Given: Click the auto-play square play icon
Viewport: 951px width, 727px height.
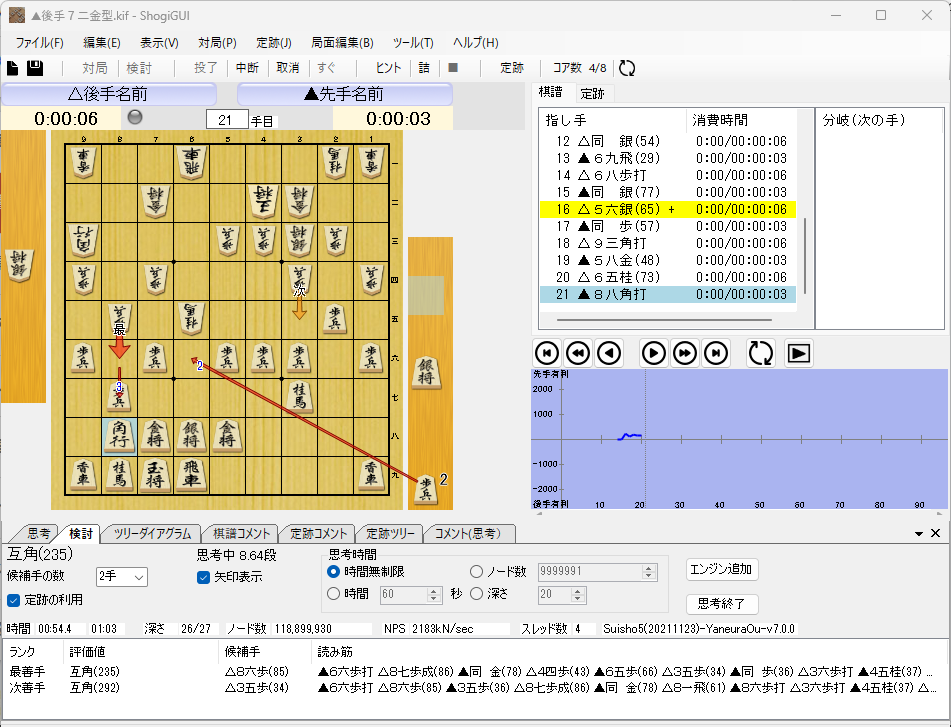Looking at the screenshot, I should point(798,353).
